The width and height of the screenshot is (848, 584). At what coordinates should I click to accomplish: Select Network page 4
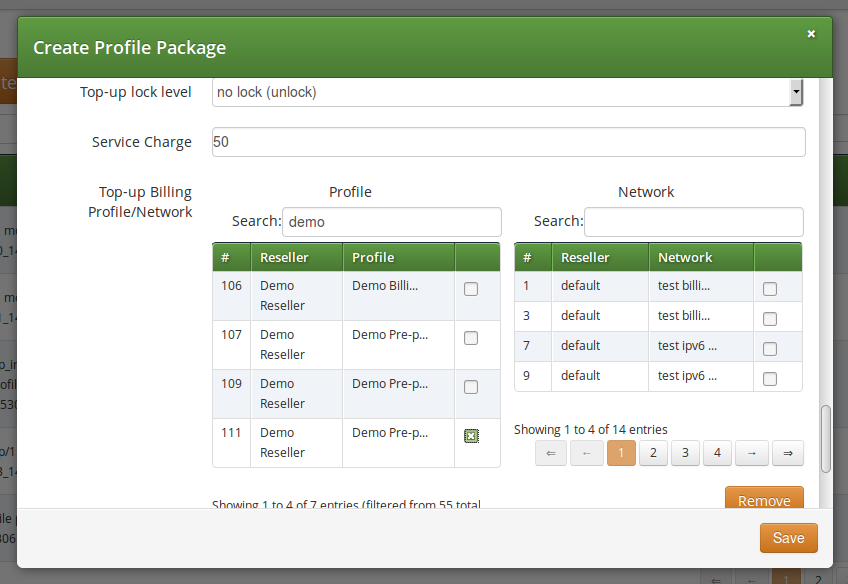pos(717,453)
